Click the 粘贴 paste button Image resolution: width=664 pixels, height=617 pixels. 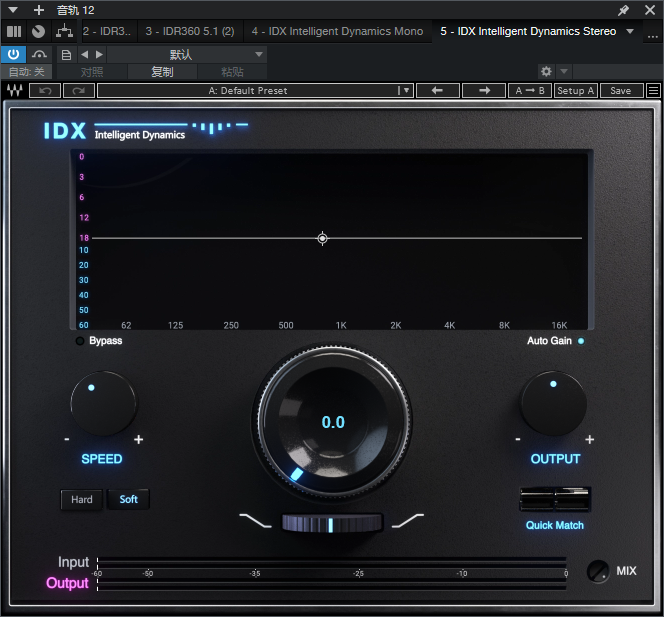coord(232,72)
